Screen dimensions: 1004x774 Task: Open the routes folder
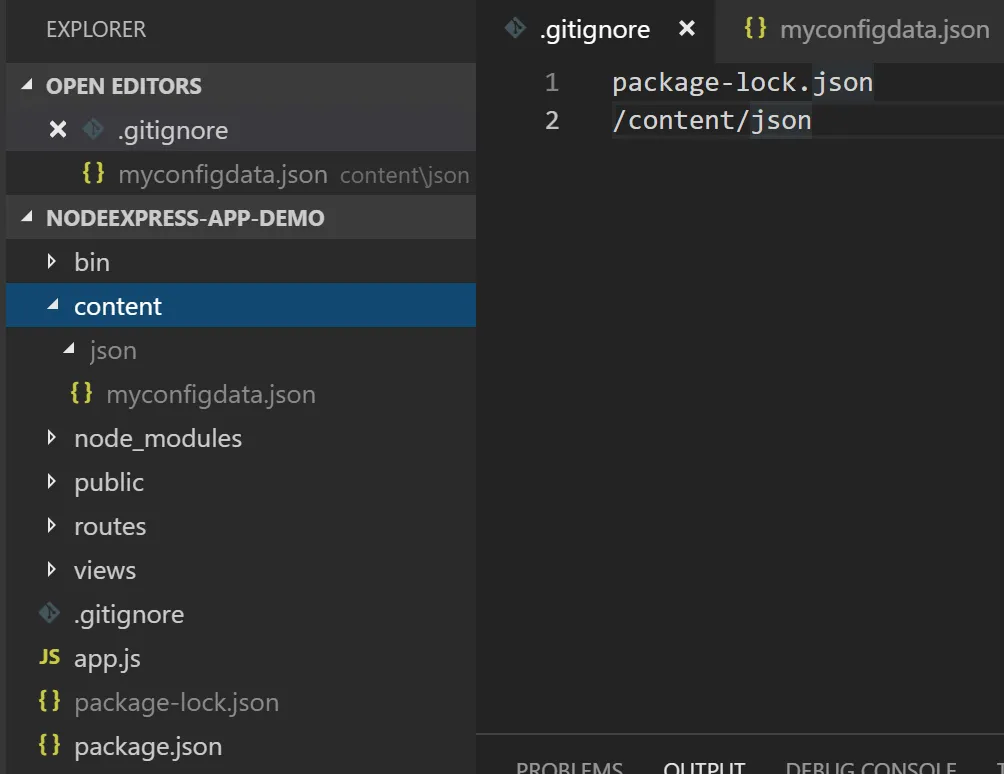(110, 526)
